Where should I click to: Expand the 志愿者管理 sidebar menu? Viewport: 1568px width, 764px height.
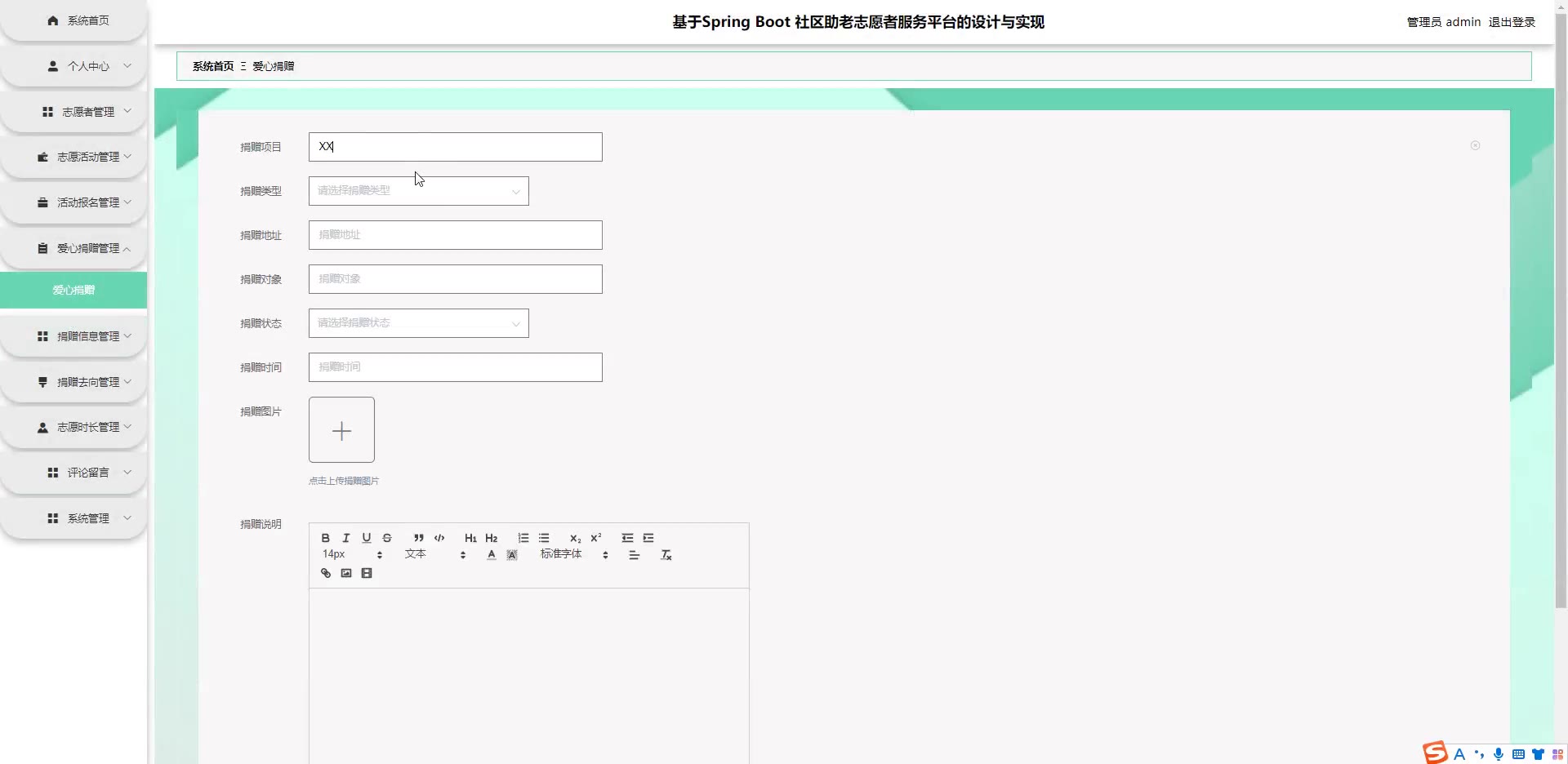tap(73, 112)
